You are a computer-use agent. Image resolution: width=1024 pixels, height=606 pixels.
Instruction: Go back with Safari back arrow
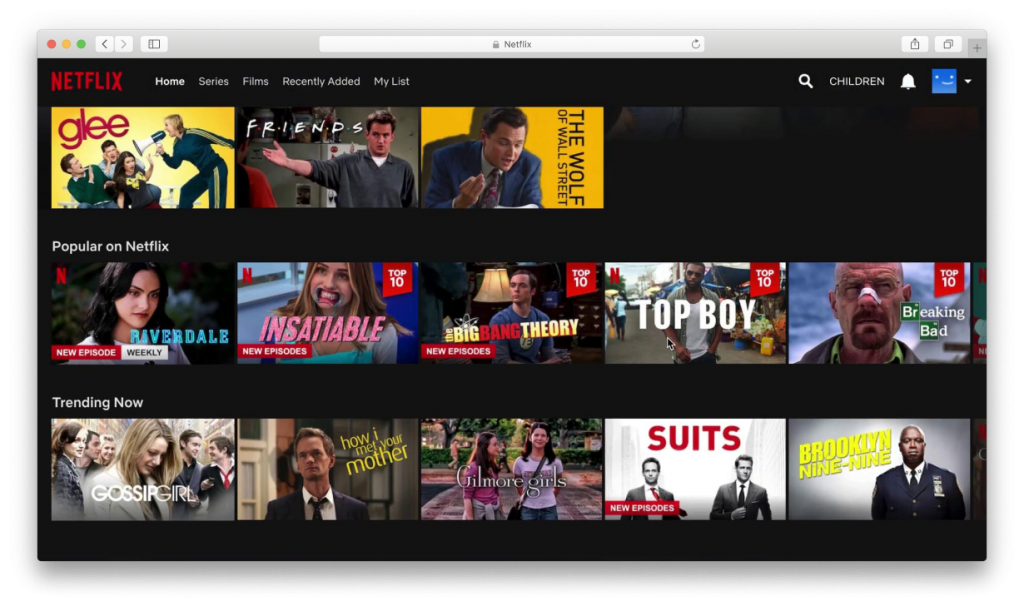(104, 44)
